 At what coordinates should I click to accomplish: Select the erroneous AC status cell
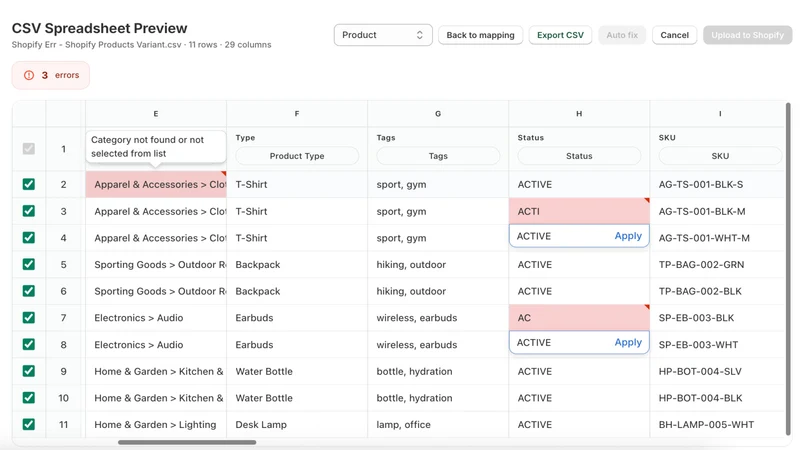click(579, 318)
